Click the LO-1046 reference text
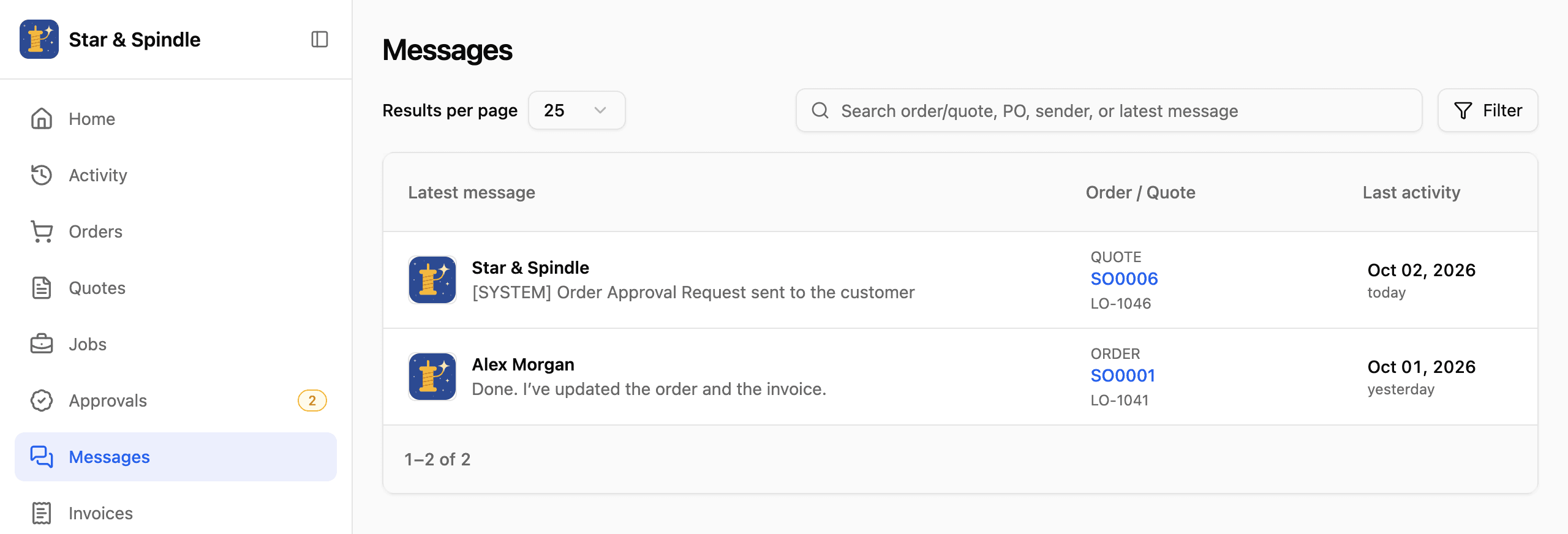Viewport: 1568px width, 534px height. (x=1121, y=303)
